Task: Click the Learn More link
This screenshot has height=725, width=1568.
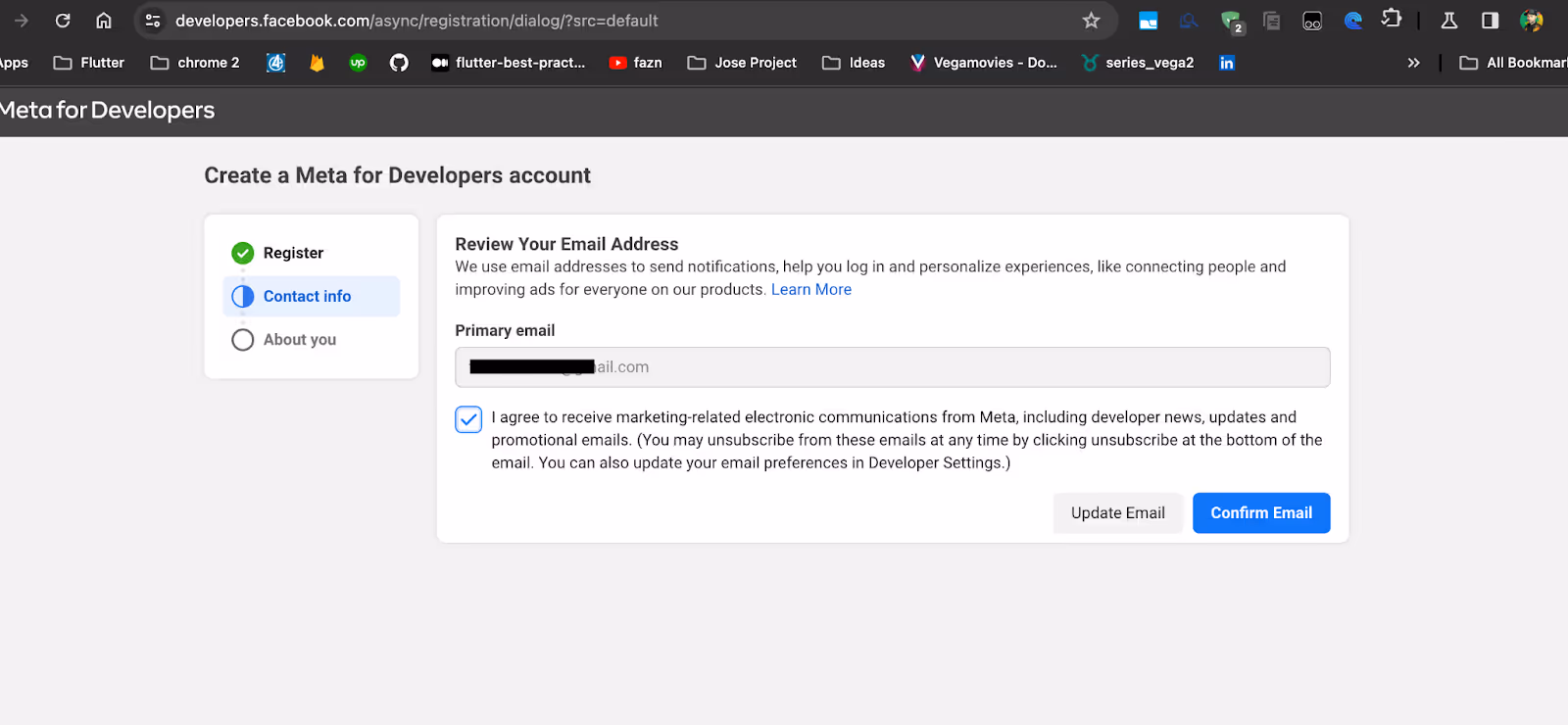Action: pos(811,289)
